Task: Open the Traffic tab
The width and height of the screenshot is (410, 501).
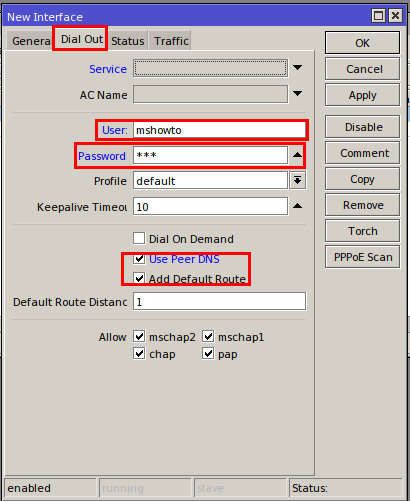Action: (x=170, y=41)
